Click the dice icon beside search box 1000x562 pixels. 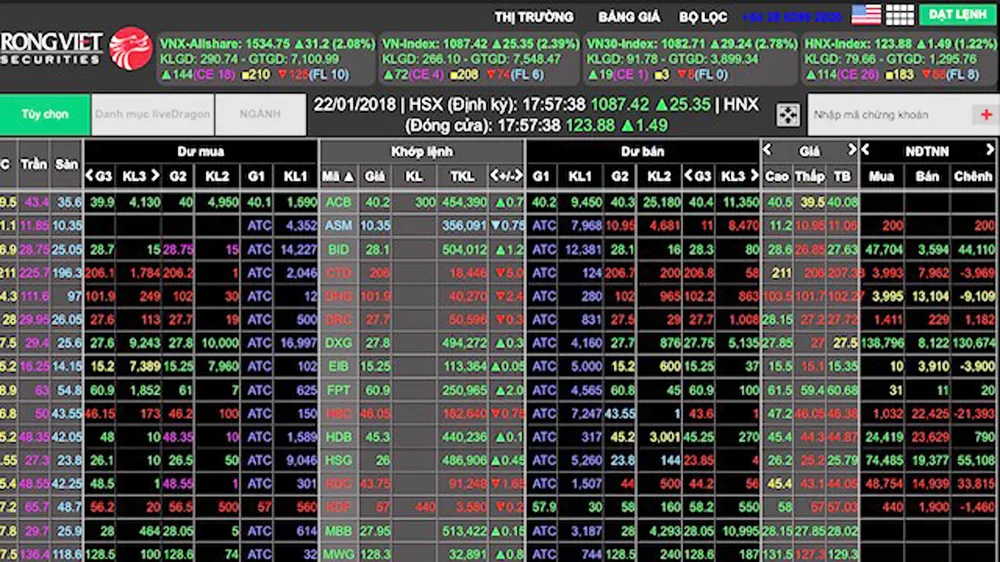[789, 115]
